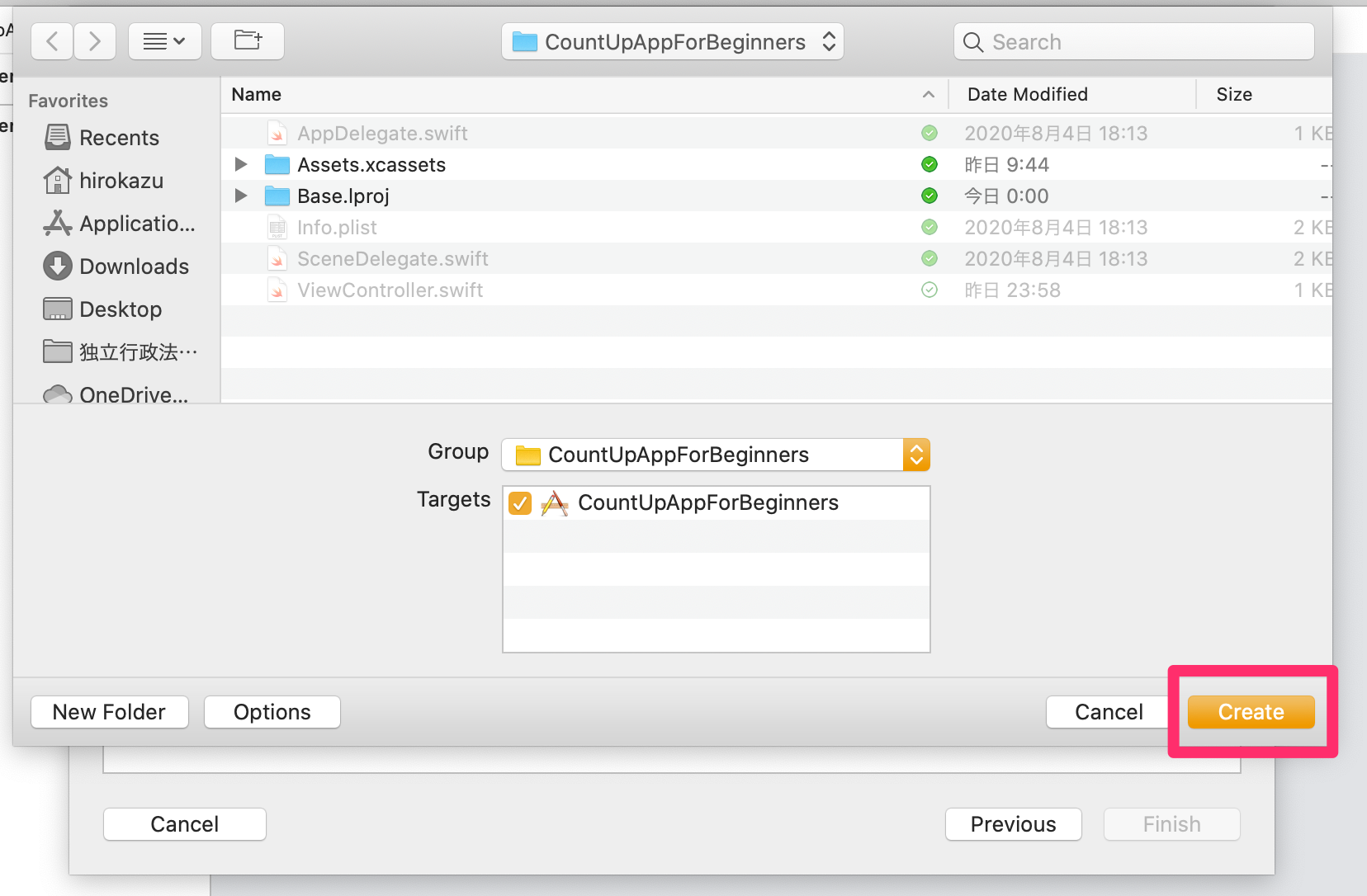Click the new folder toolbar icon
Screen dimensions: 1367x896
click(248, 41)
